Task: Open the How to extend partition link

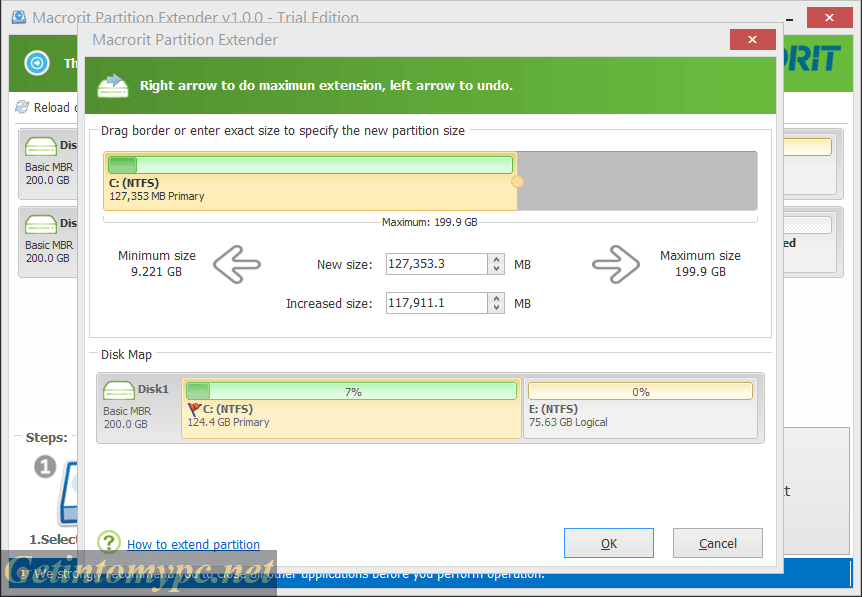Action: pyautogui.click(x=193, y=544)
